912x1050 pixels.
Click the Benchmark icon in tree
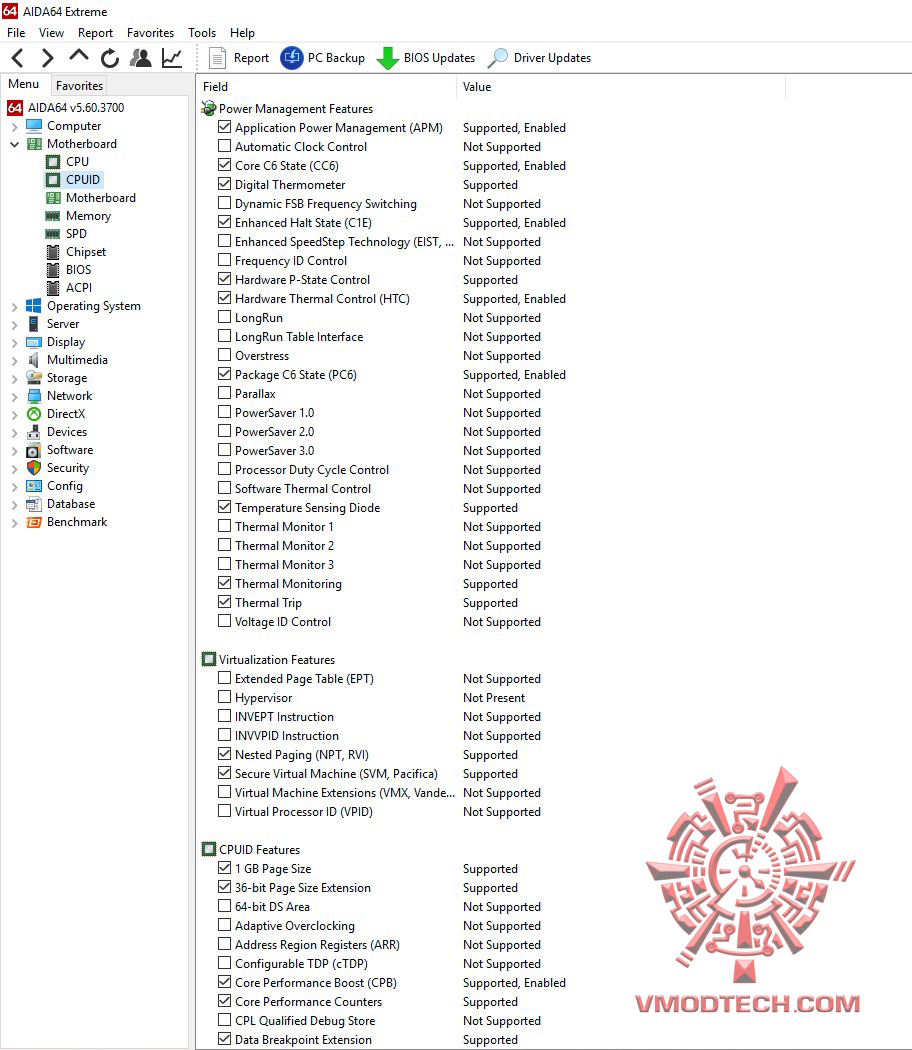(33, 522)
